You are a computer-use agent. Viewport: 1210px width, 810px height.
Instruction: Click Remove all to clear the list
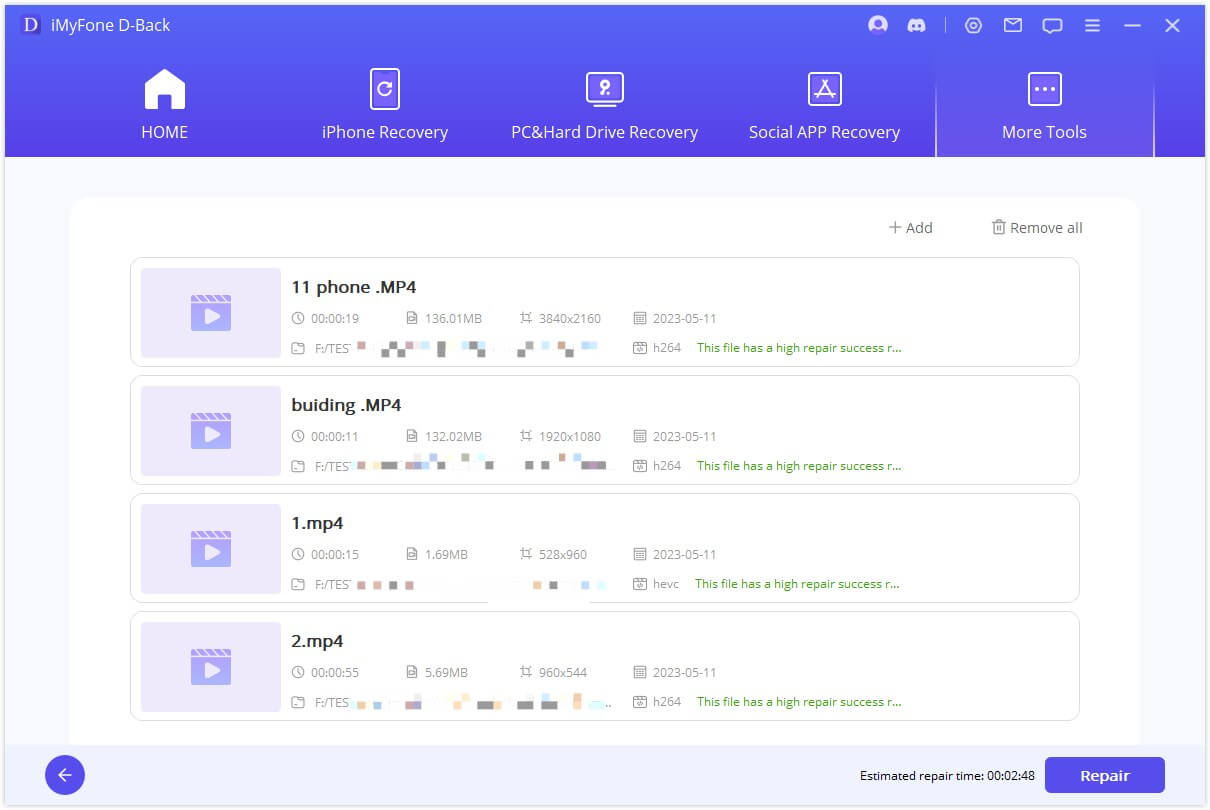(1037, 228)
